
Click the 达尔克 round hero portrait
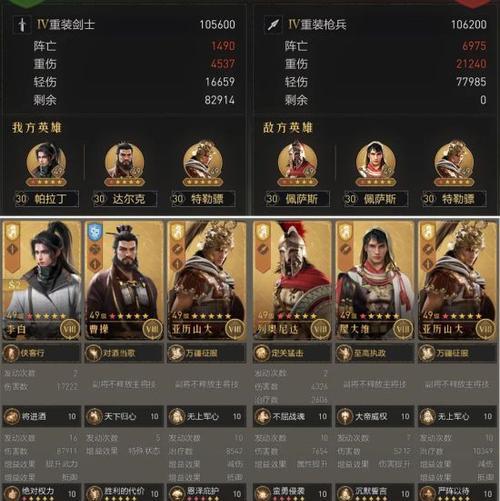point(125,162)
